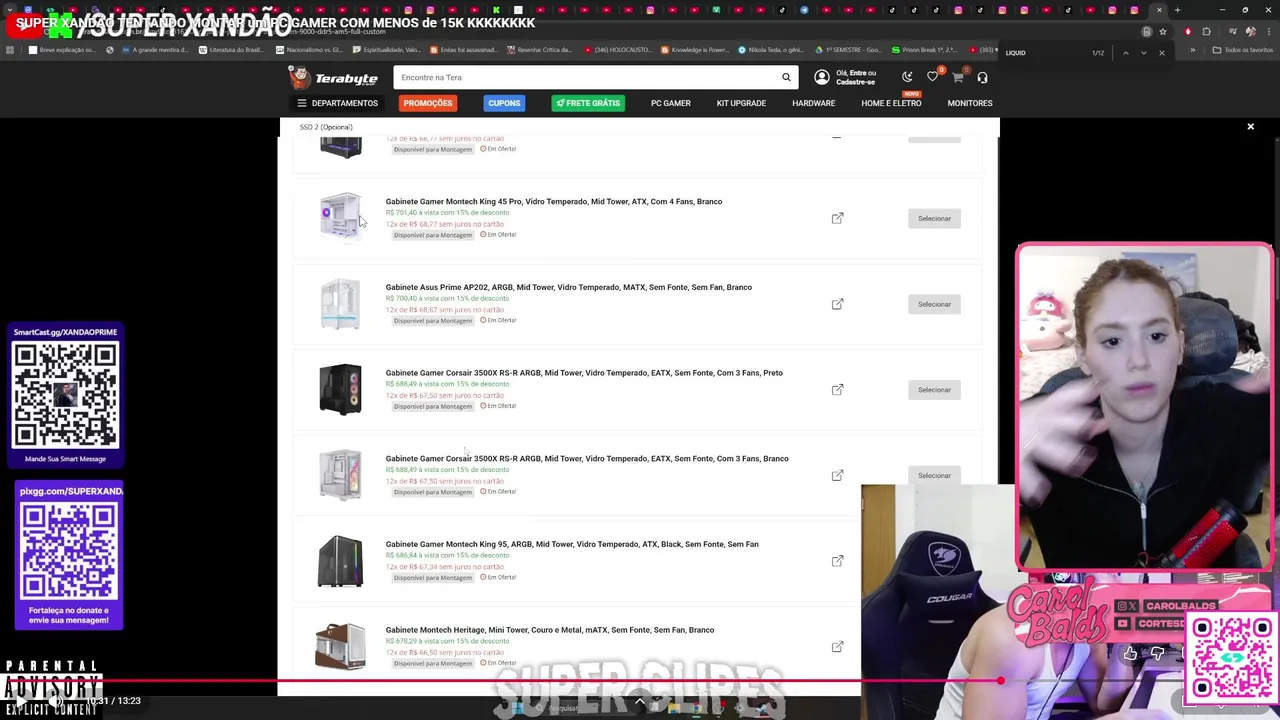Expand the DEPARTAMENTOS menu

click(x=337, y=103)
